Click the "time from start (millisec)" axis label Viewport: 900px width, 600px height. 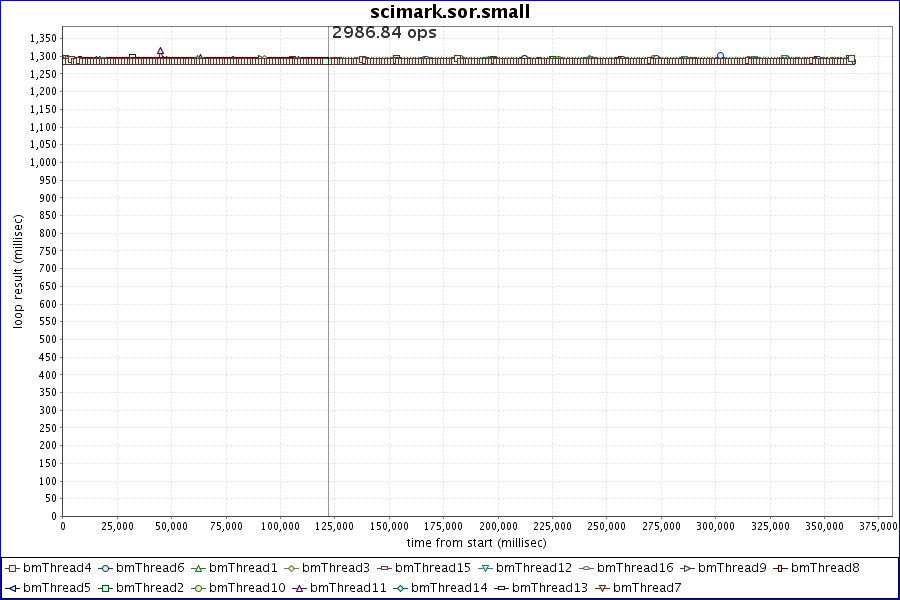click(476, 542)
